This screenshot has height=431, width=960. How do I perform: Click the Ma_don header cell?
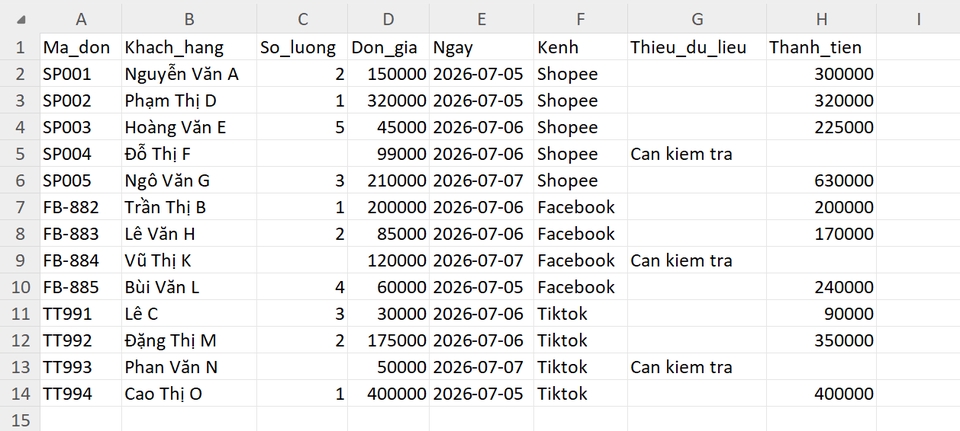(81, 47)
